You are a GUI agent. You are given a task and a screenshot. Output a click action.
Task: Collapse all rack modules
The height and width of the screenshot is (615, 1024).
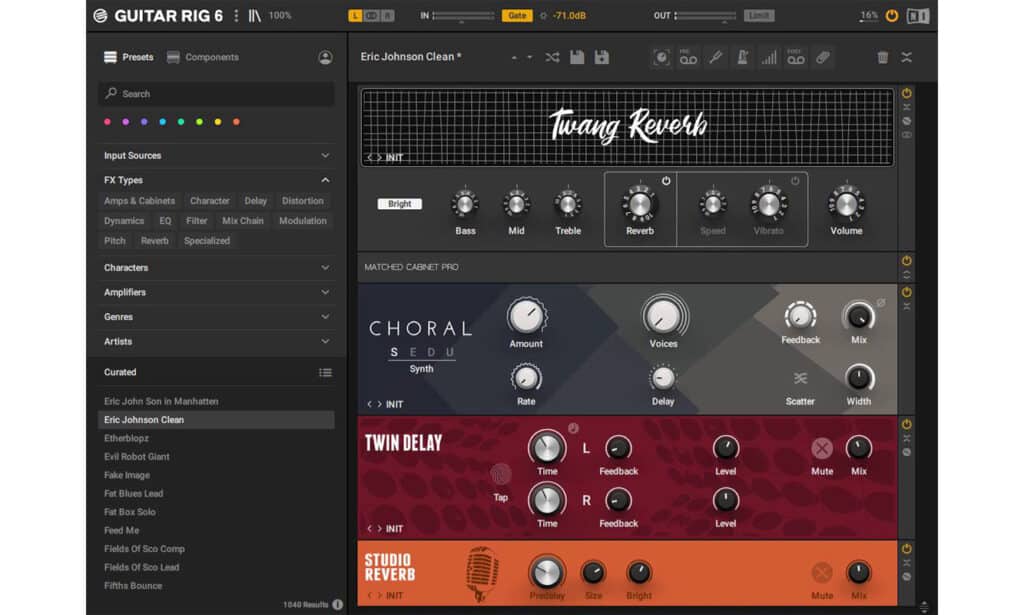tap(906, 57)
